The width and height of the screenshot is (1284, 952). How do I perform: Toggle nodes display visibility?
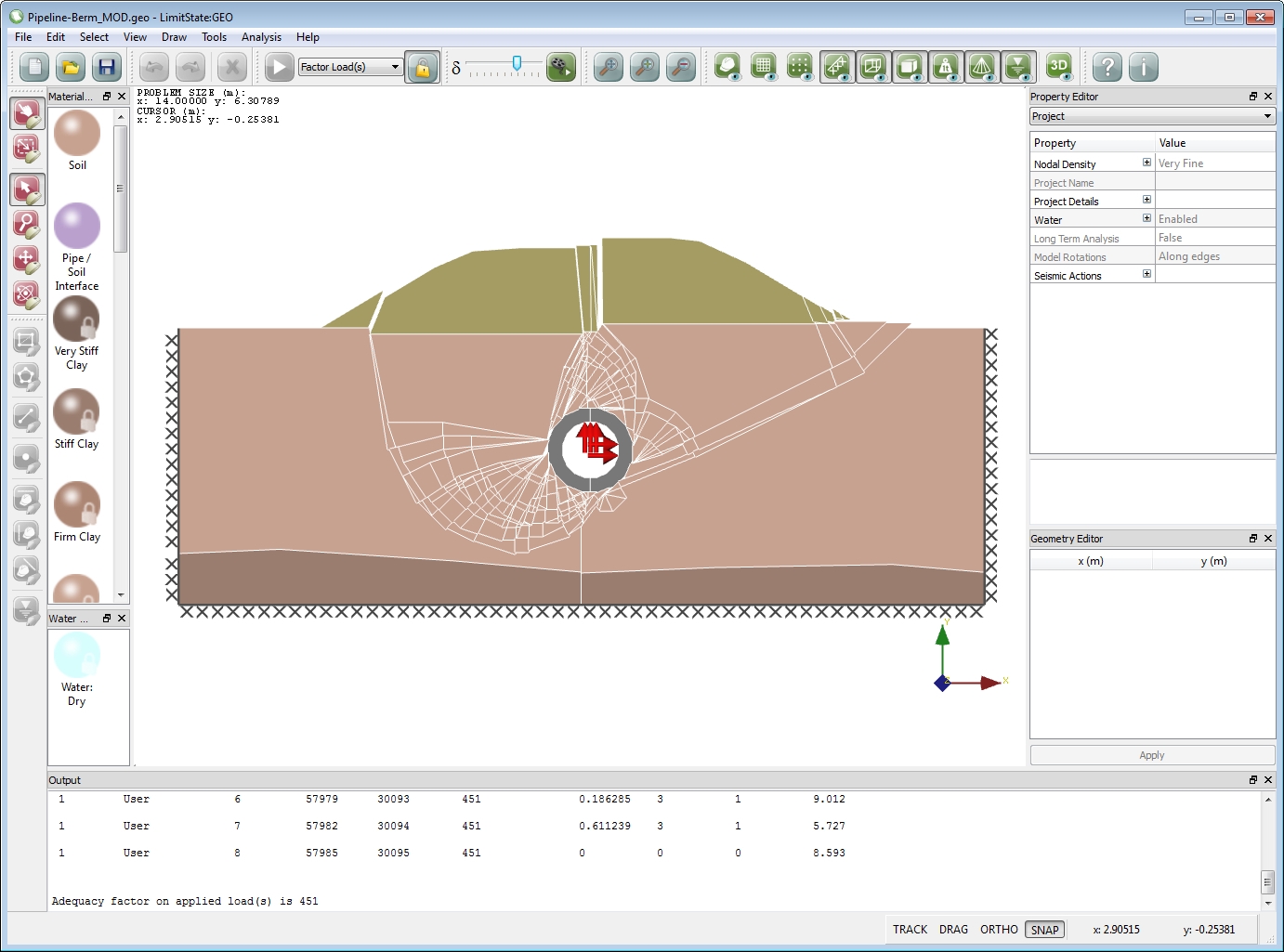click(800, 66)
